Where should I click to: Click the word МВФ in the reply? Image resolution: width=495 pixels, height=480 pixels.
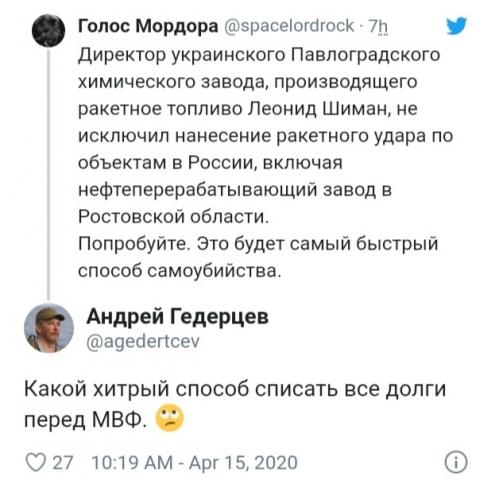tap(119, 419)
